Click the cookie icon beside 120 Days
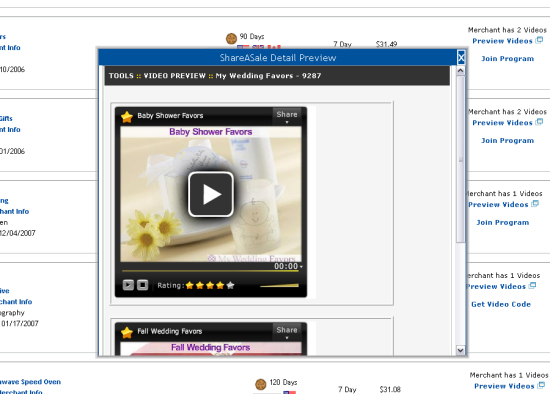 click(x=261, y=384)
